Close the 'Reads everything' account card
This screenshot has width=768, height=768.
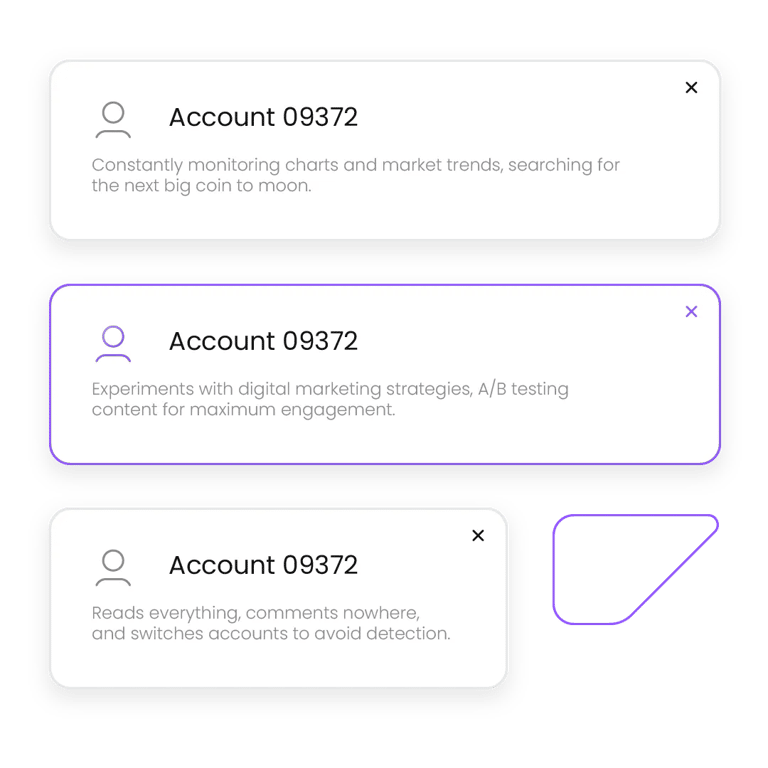[x=478, y=535]
